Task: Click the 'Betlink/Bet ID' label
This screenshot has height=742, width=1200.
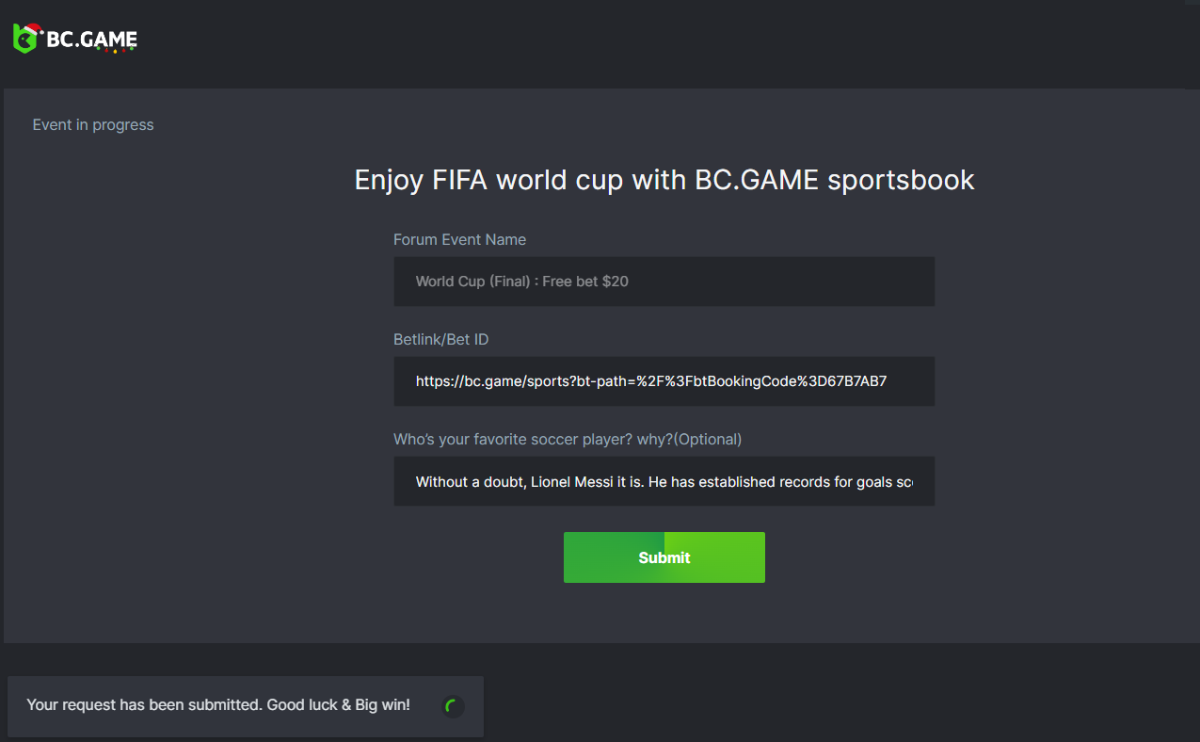Action: click(441, 340)
